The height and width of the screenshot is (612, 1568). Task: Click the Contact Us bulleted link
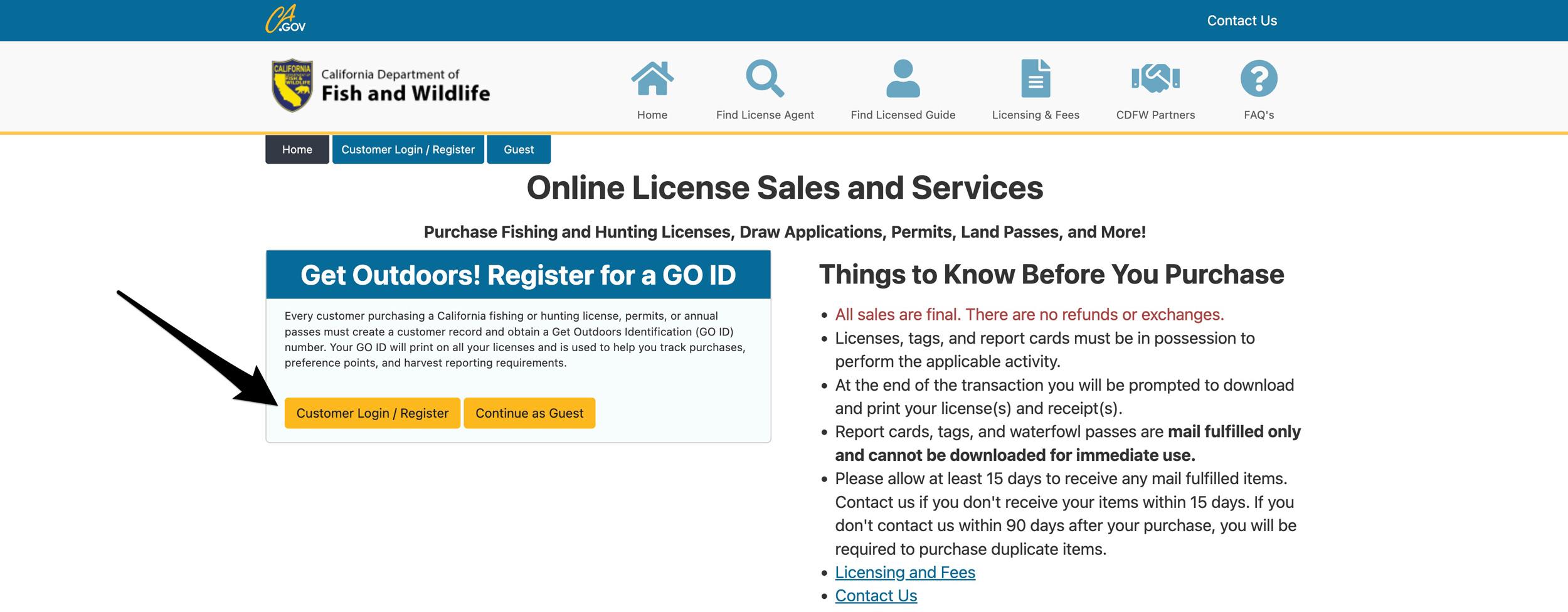pyautogui.click(x=876, y=595)
